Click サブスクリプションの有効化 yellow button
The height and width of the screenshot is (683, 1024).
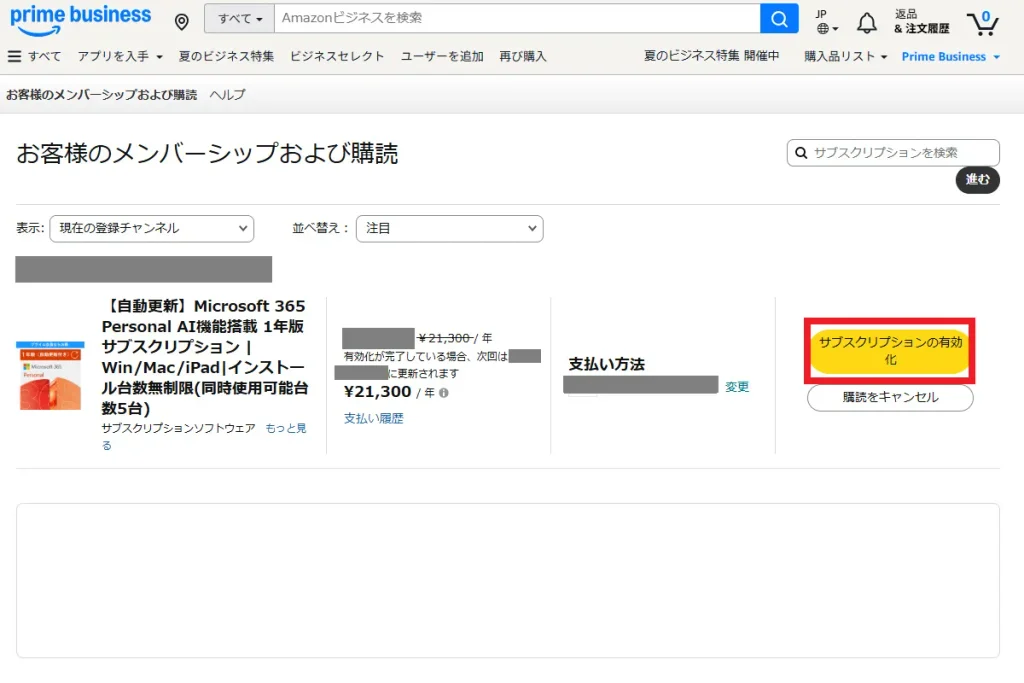coord(890,351)
